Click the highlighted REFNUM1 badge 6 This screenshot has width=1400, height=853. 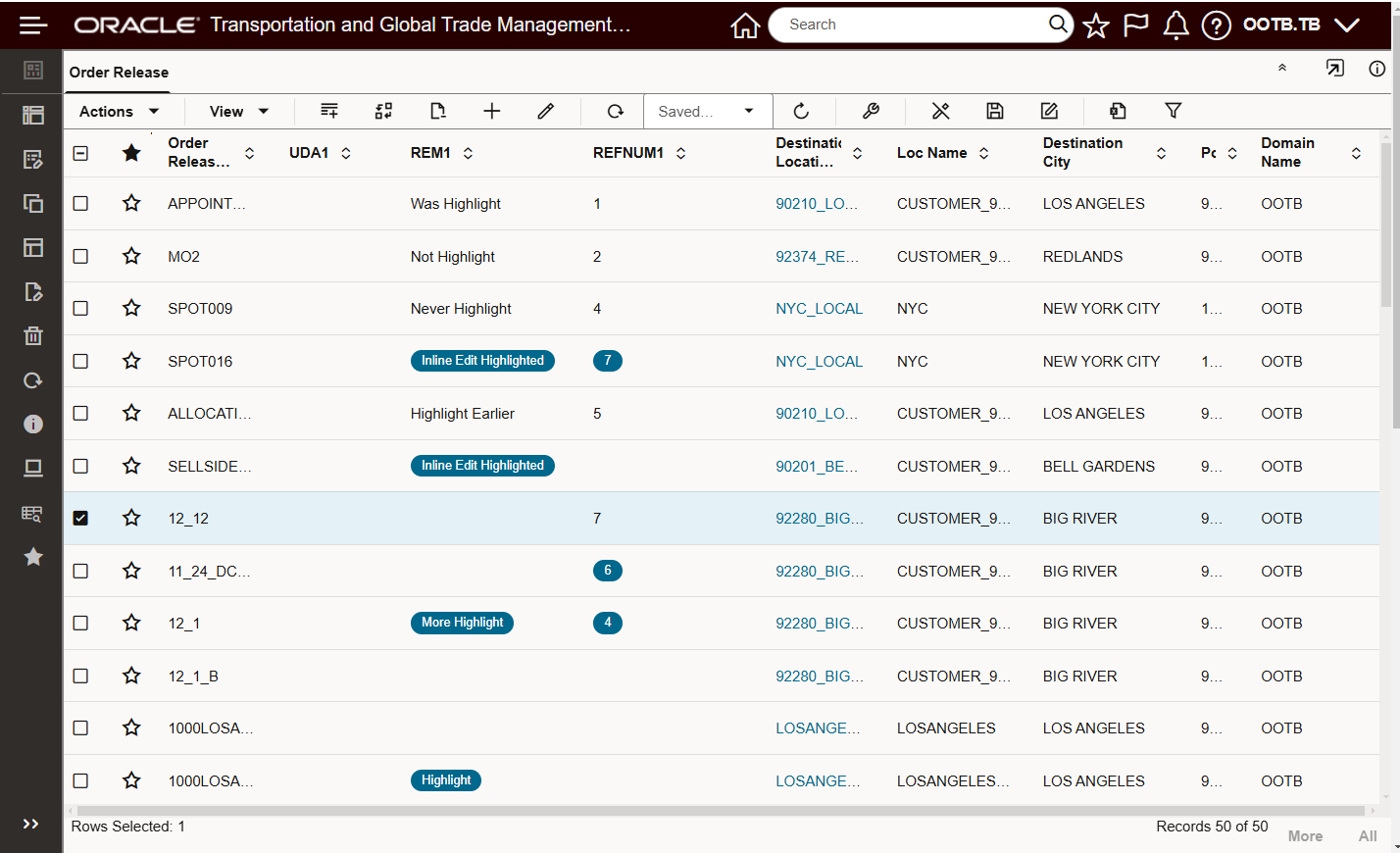[607, 571]
